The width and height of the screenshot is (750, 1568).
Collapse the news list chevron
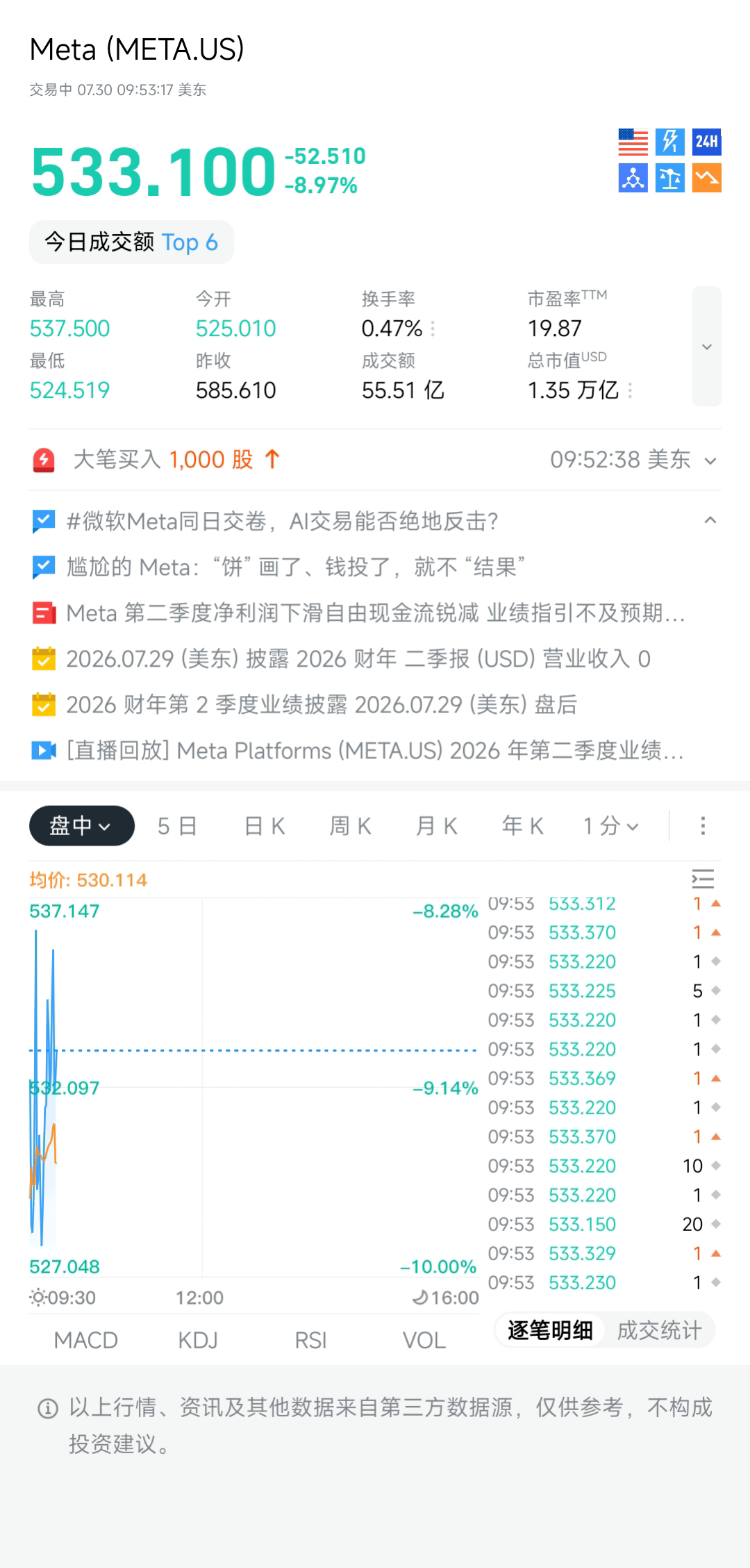(710, 520)
